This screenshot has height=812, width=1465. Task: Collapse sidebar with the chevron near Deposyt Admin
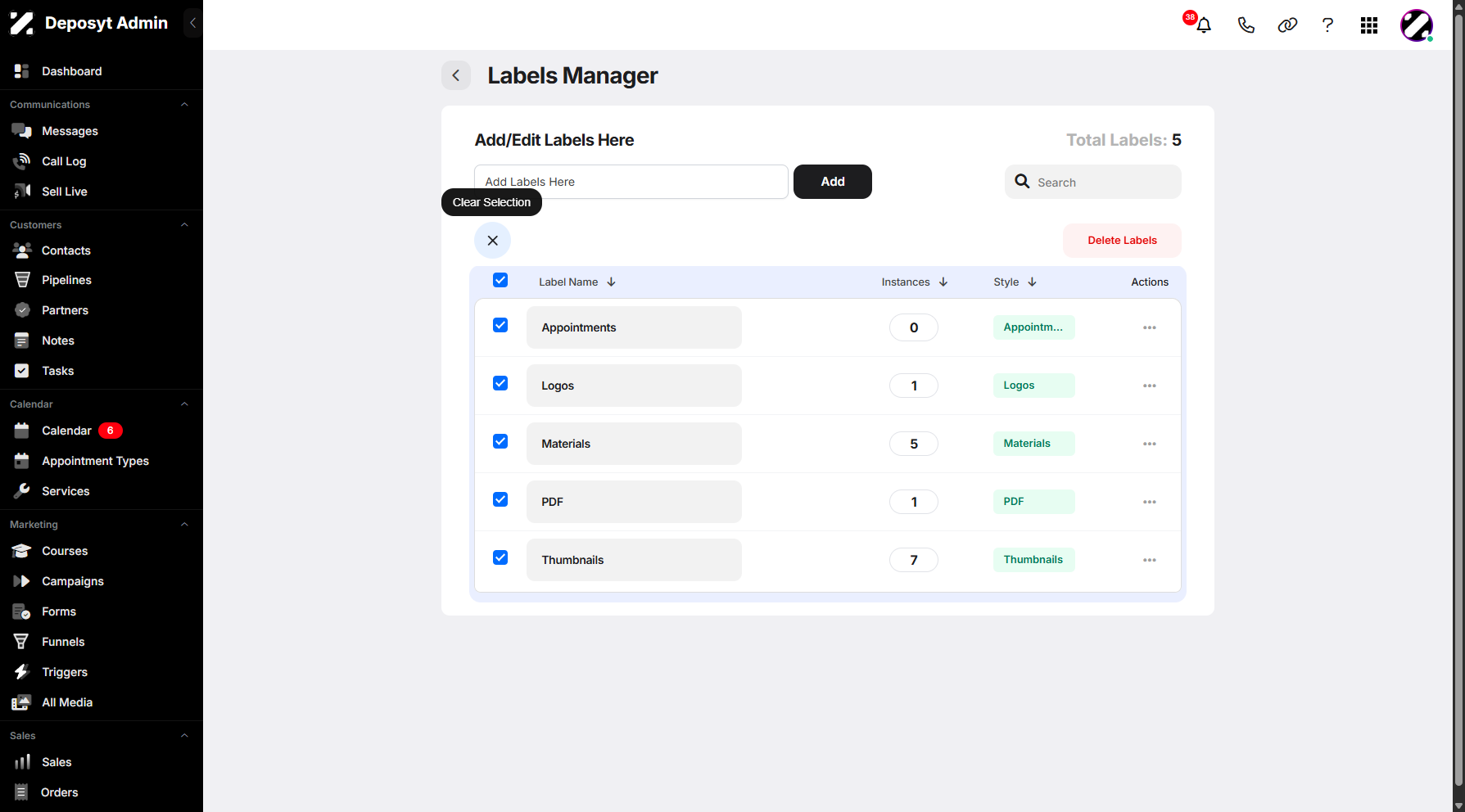pos(192,23)
